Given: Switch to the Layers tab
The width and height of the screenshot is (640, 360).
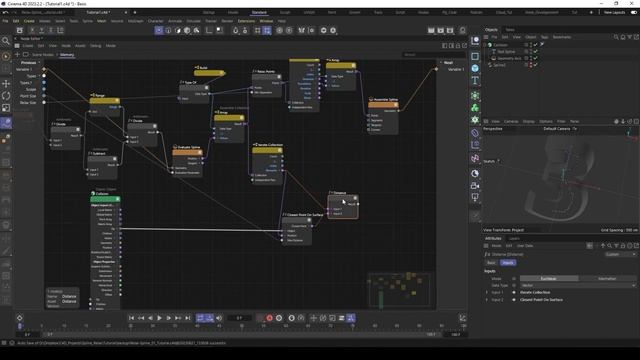Looking at the screenshot, I should (514, 238).
